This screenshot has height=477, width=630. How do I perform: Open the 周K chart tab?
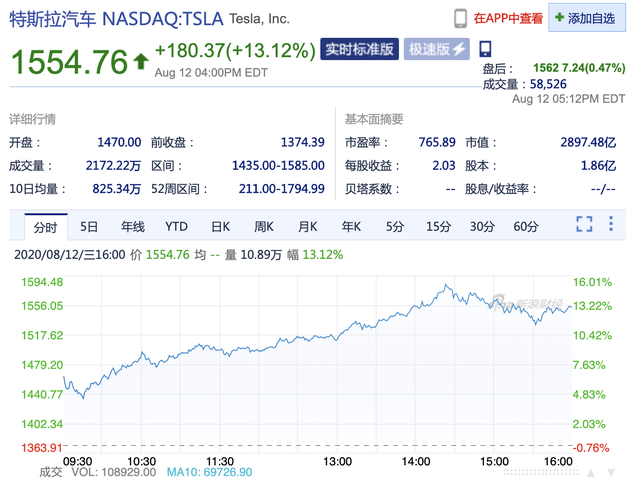[264, 227]
